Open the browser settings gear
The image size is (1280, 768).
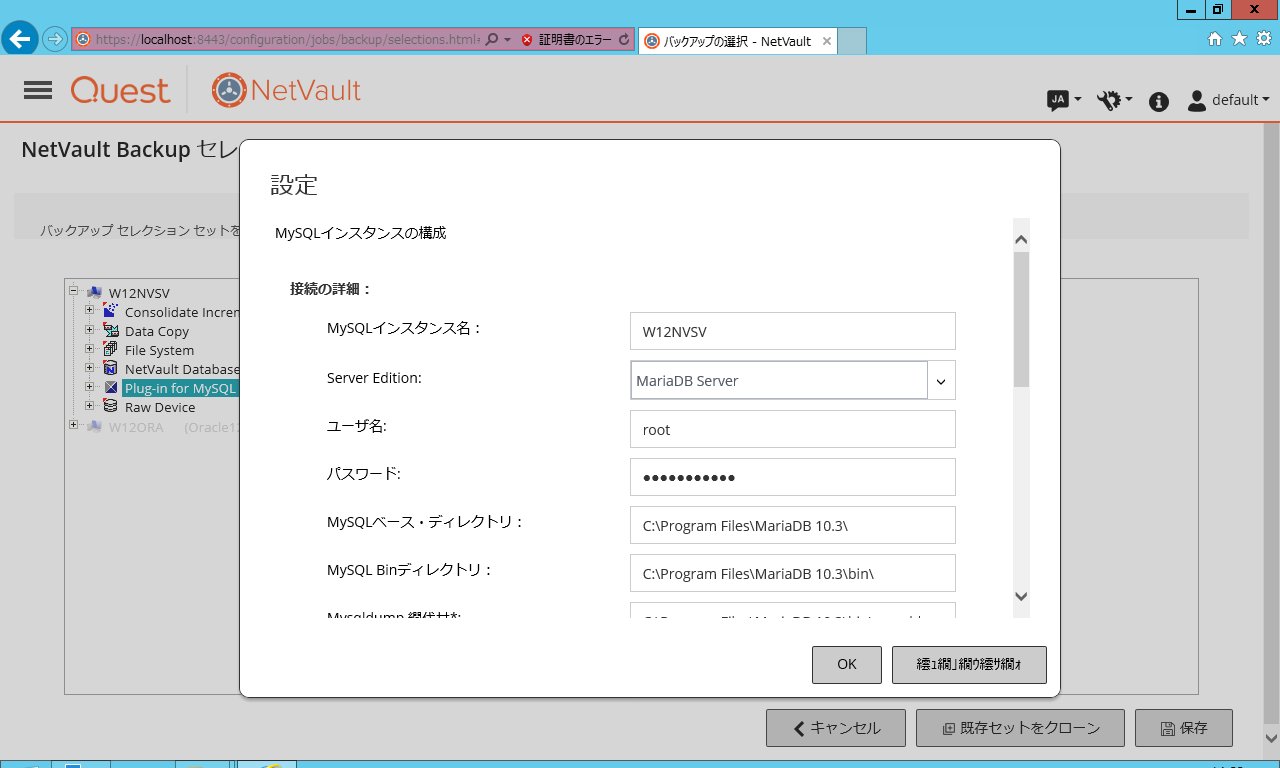click(1262, 39)
